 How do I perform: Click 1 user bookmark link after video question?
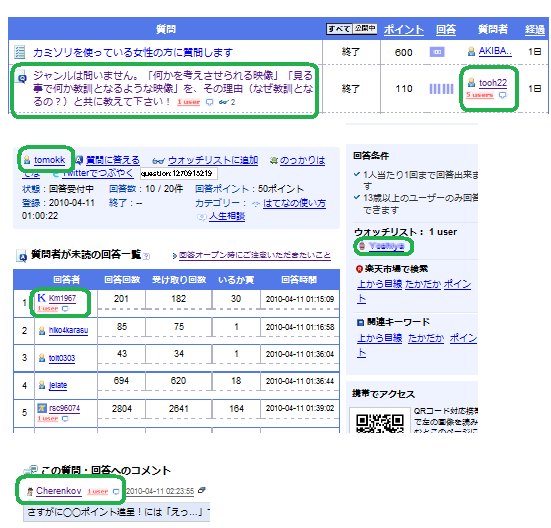click(x=188, y=102)
